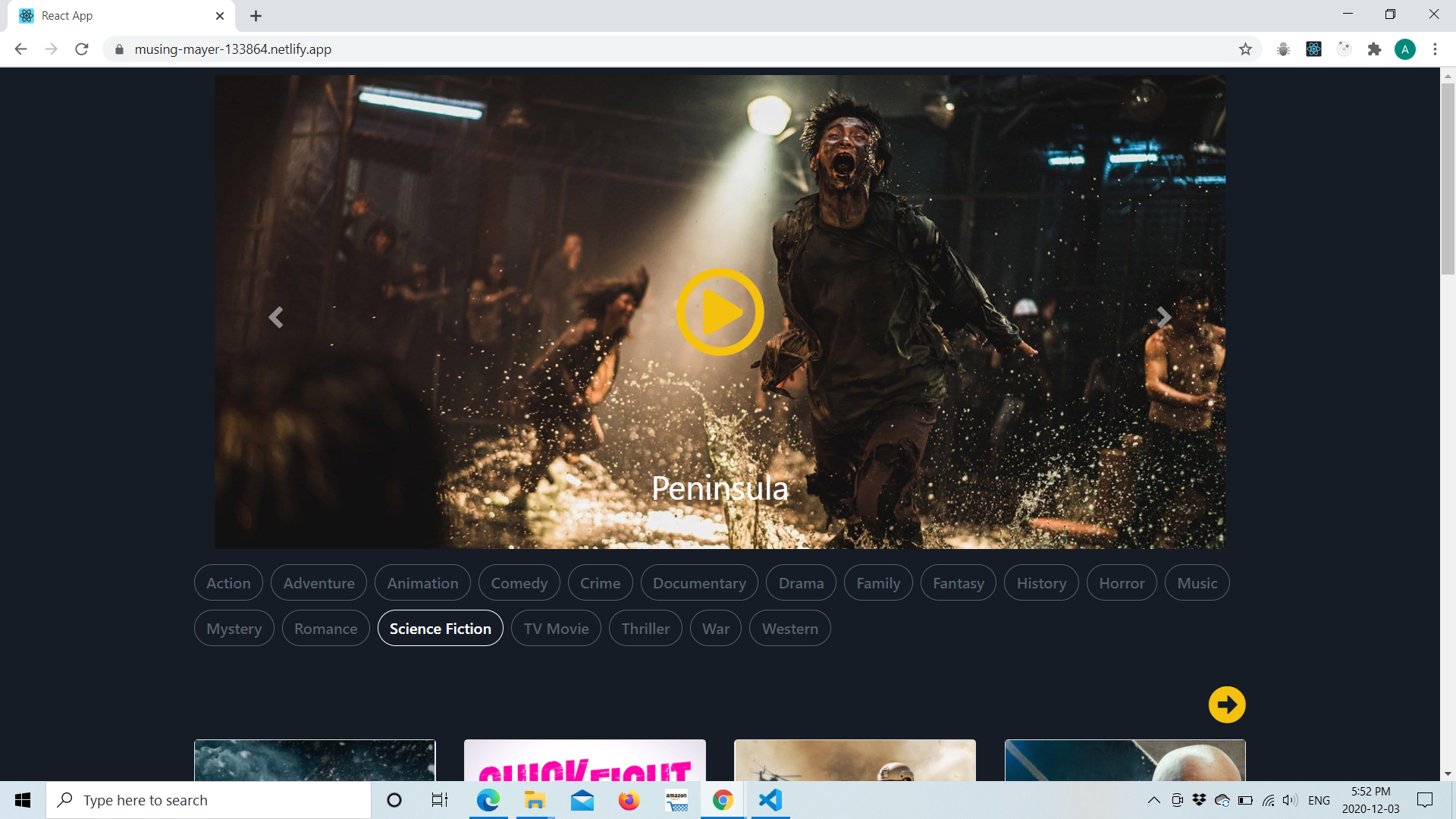Open Cortana from taskbar
This screenshot has height=819, width=1456.
click(x=394, y=800)
